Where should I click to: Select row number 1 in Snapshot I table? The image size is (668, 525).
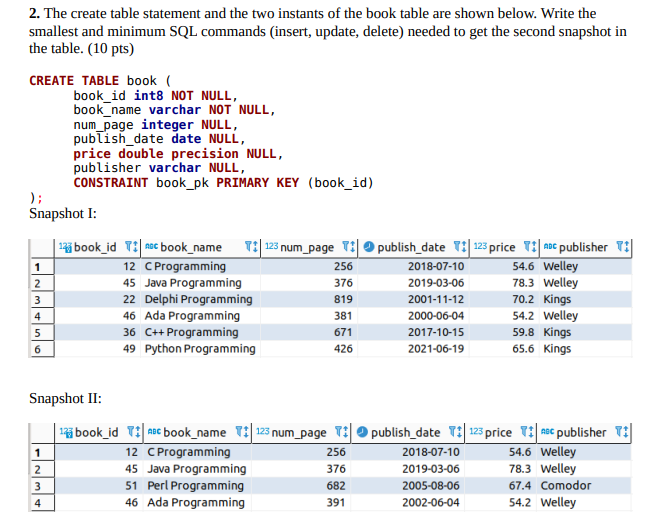pos(42,267)
